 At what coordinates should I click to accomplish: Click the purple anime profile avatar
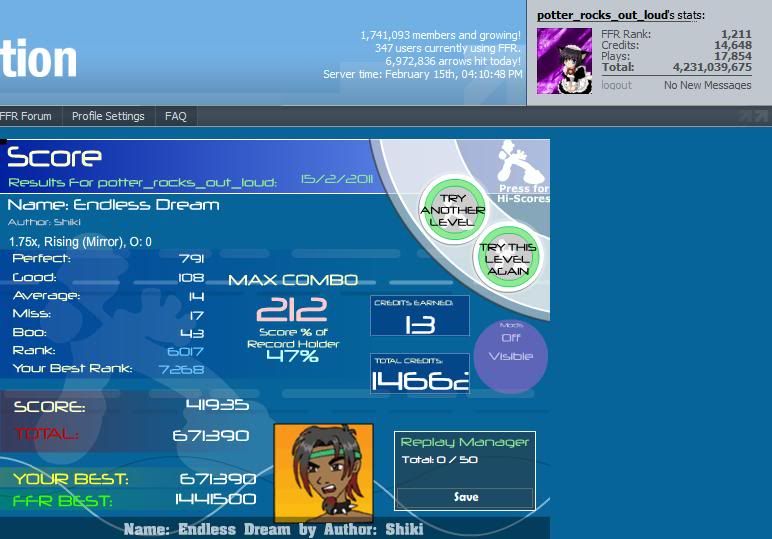point(565,59)
